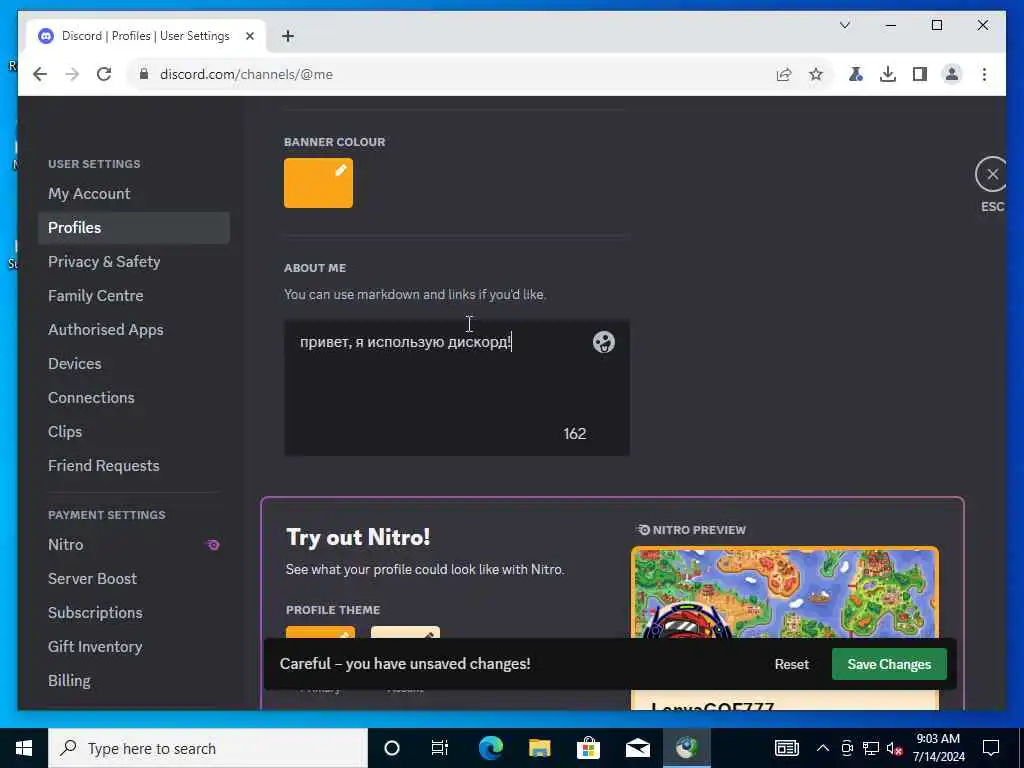Image resolution: width=1024 pixels, height=768 pixels.
Task: Bookmark this tab with the star icon
Action: pos(816,74)
